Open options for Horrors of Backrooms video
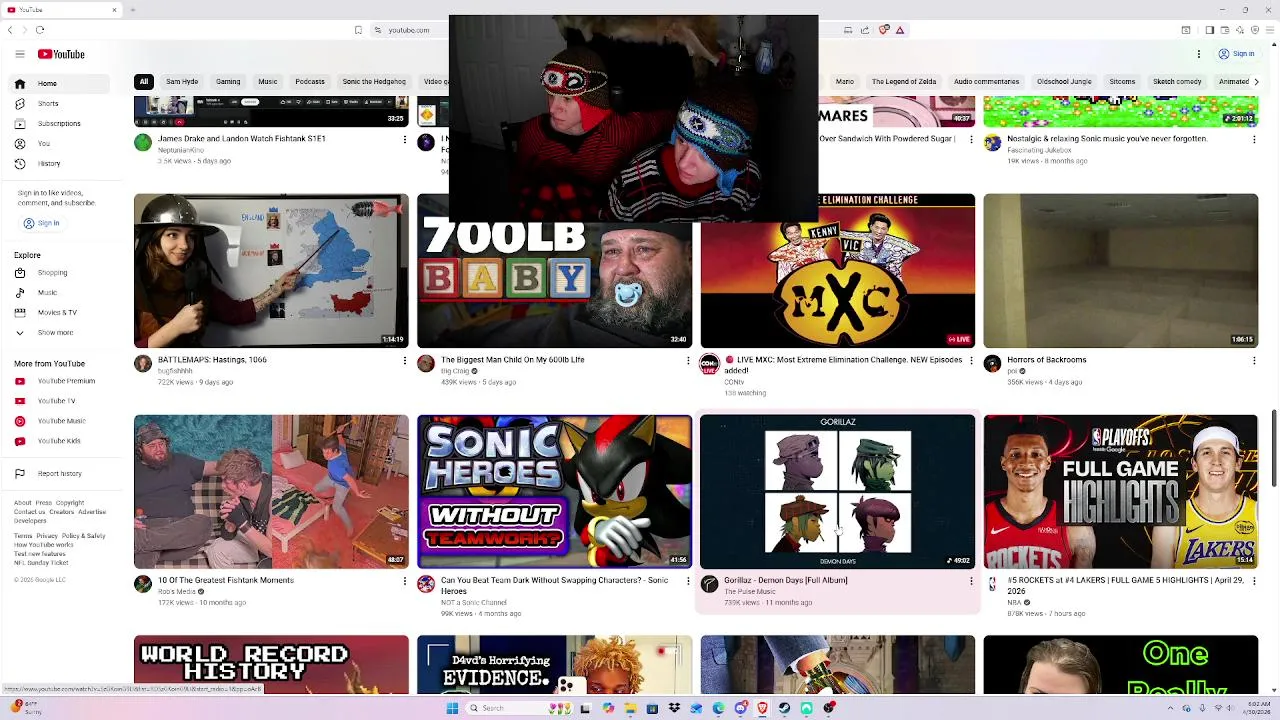The width and height of the screenshot is (1280, 720). (x=1254, y=360)
